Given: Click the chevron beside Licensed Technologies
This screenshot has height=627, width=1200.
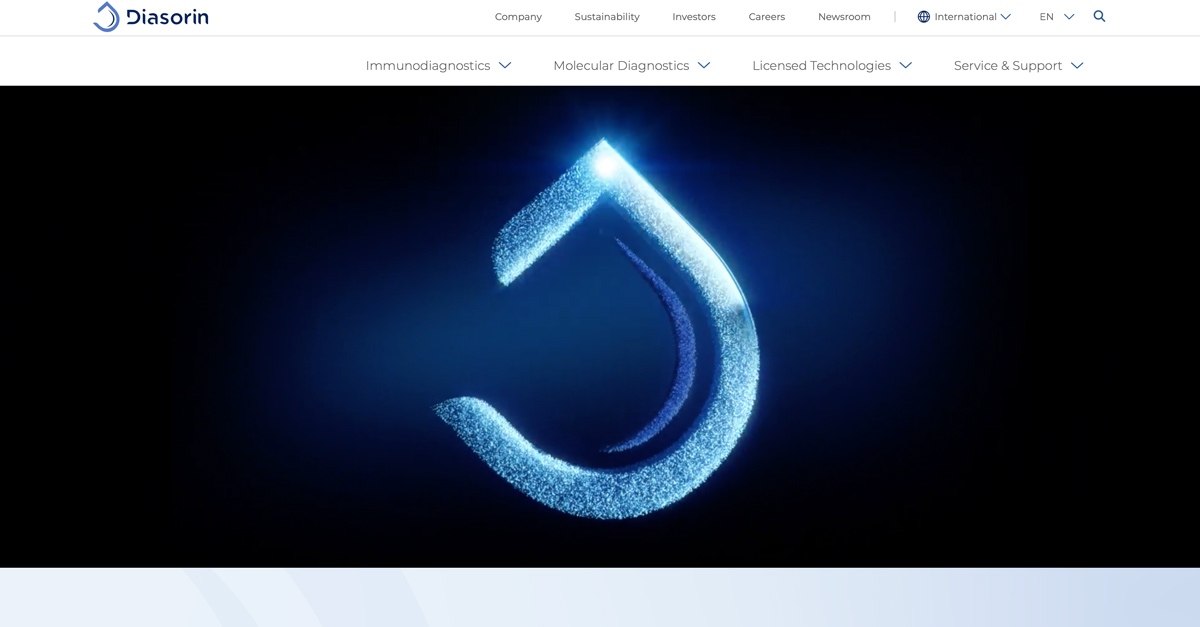Looking at the screenshot, I should tap(905, 66).
